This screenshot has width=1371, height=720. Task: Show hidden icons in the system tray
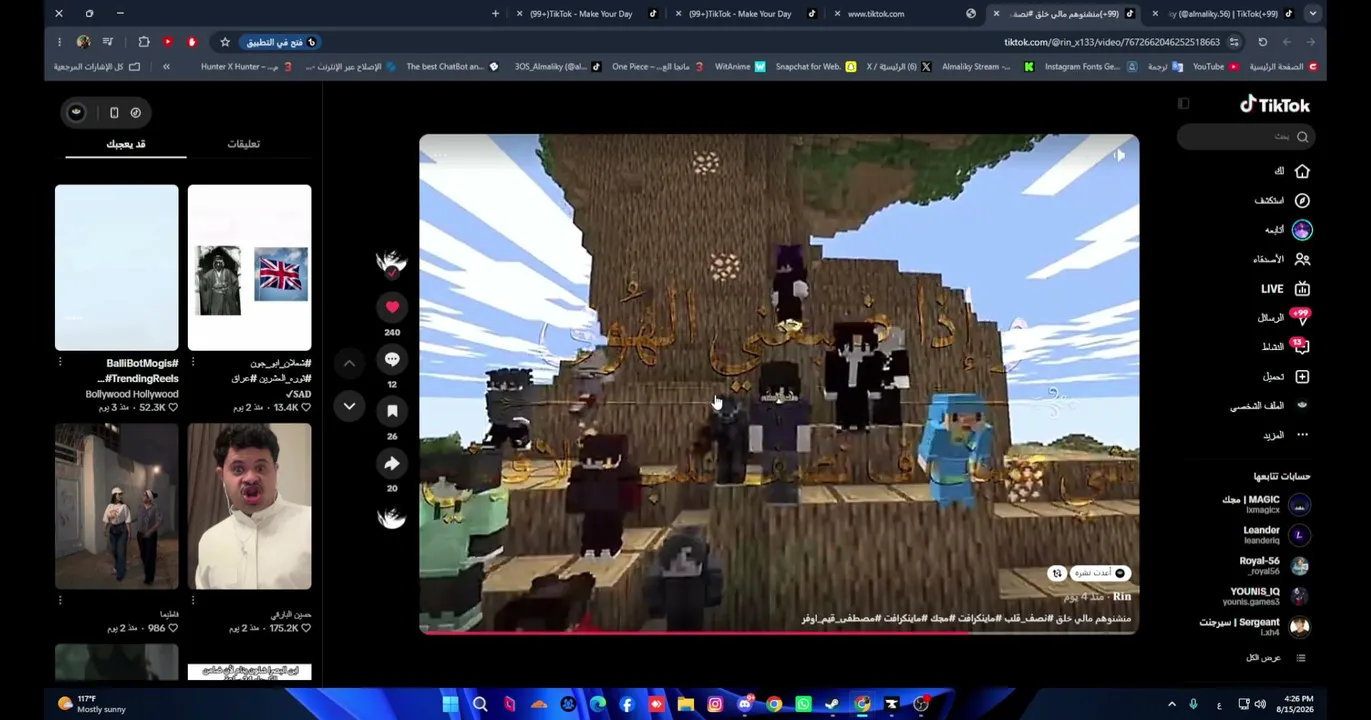pos(1172,704)
